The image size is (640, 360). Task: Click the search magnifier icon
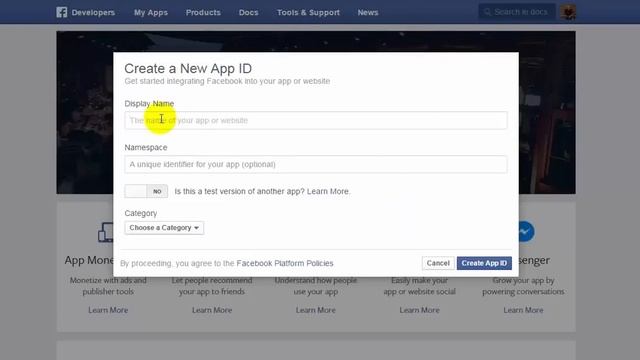coord(487,12)
